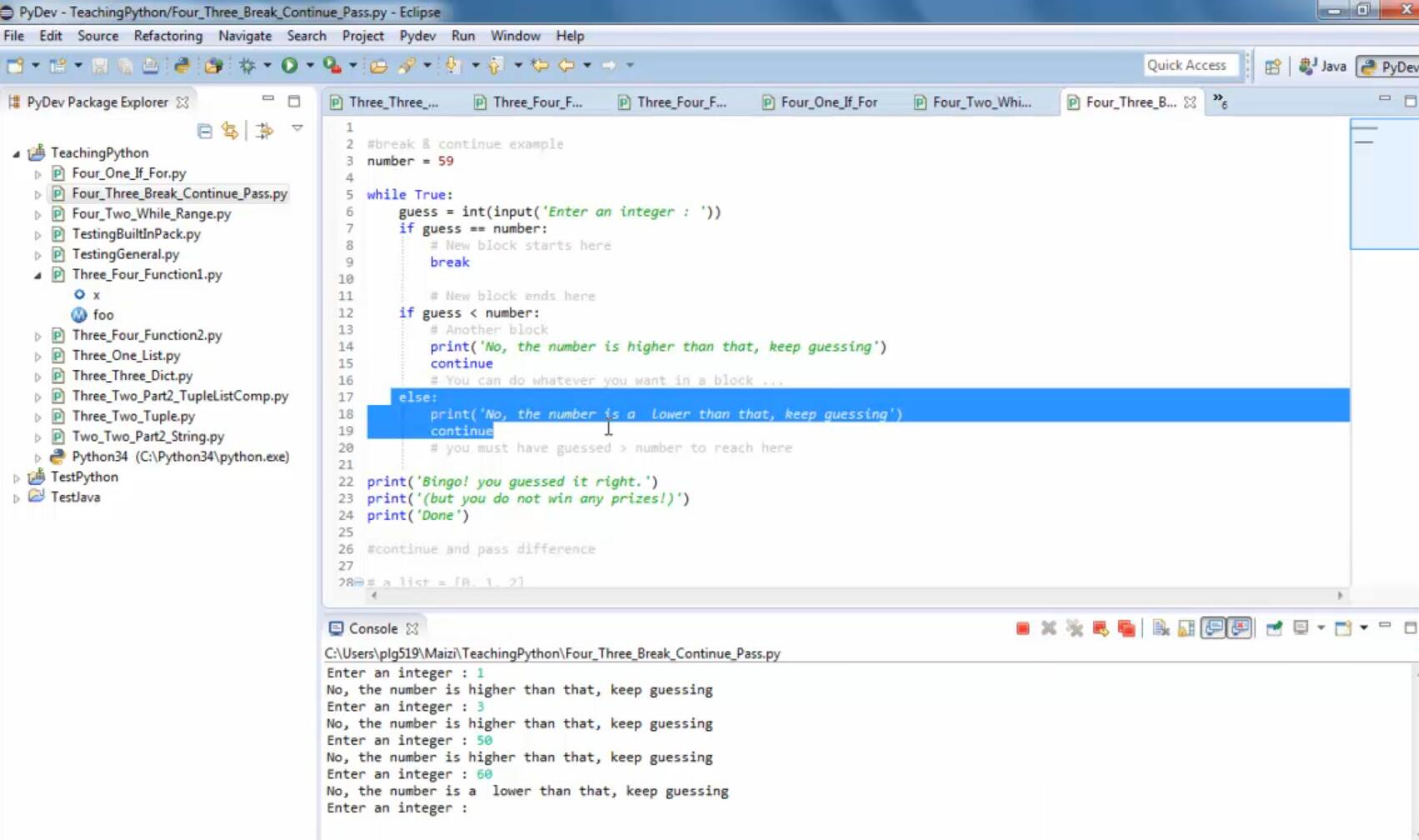
Task: Click the editor horizontal scrollbar
Action: [x=857, y=595]
